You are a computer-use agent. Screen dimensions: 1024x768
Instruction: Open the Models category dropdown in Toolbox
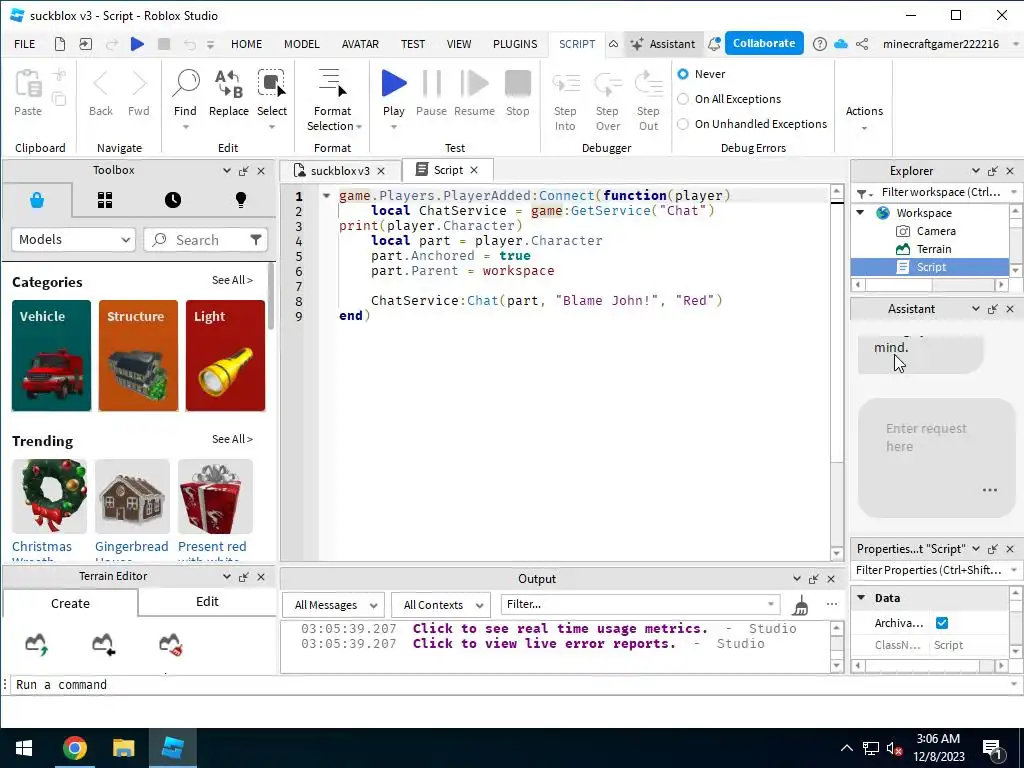point(74,240)
